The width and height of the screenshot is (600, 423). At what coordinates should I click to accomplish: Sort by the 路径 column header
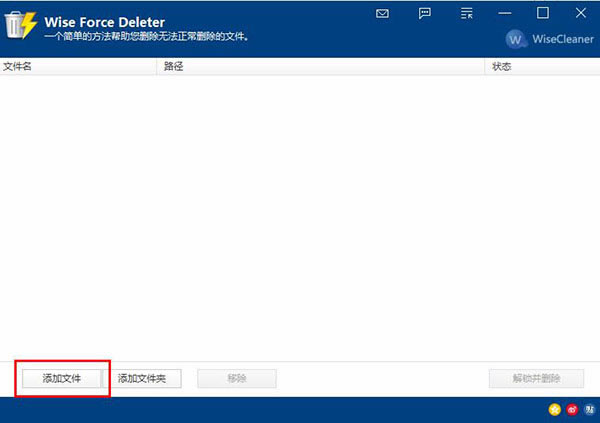(x=321, y=67)
